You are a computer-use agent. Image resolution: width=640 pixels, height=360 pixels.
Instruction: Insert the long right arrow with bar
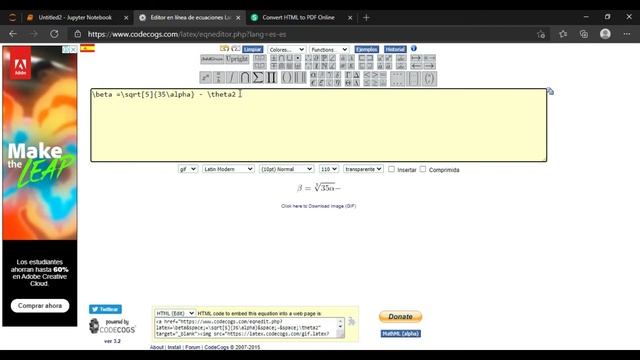pyautogui.click(x=416, y=58)
